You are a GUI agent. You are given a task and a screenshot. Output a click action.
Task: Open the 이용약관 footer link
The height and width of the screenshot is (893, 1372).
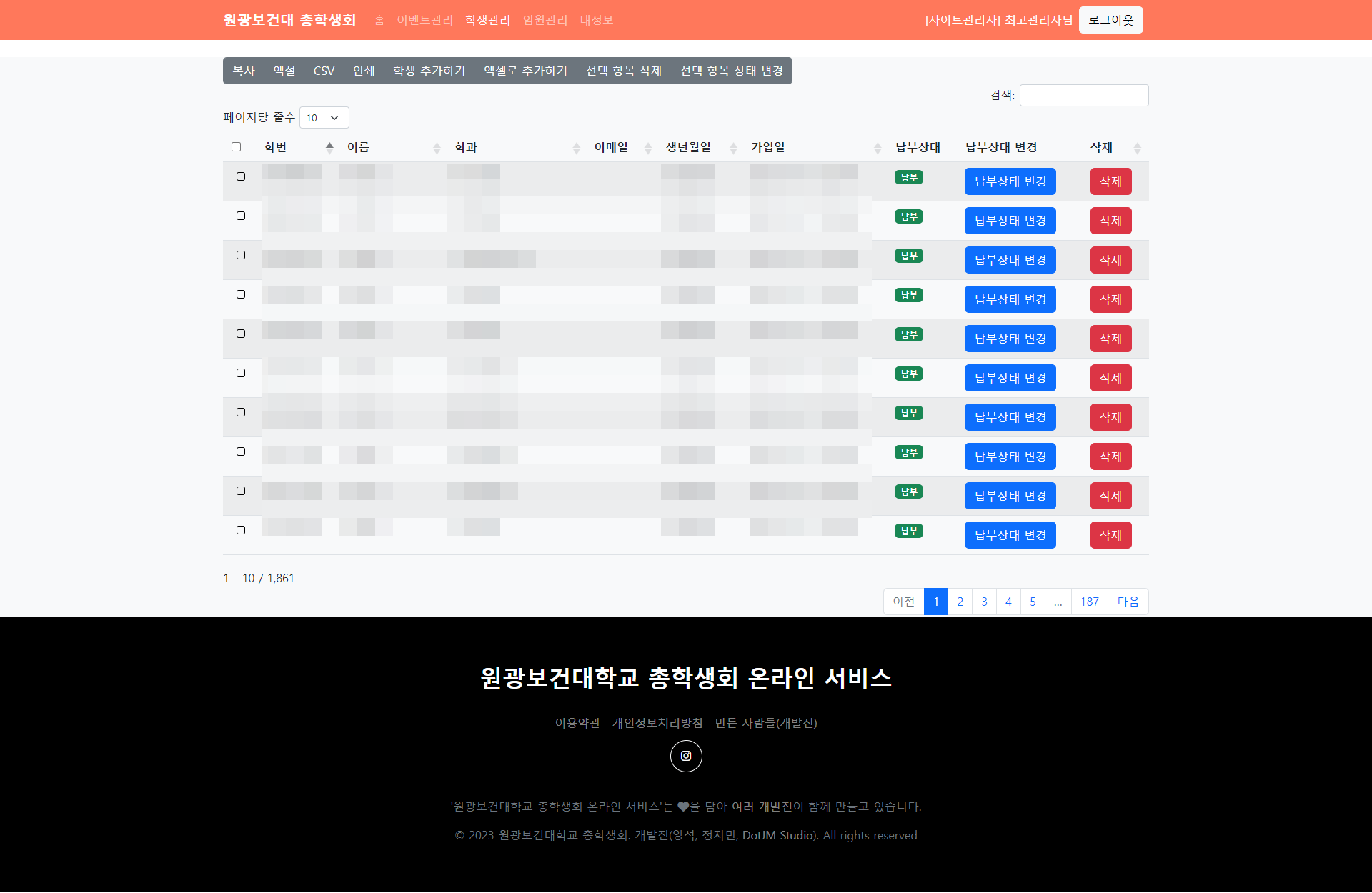[577, 723]
